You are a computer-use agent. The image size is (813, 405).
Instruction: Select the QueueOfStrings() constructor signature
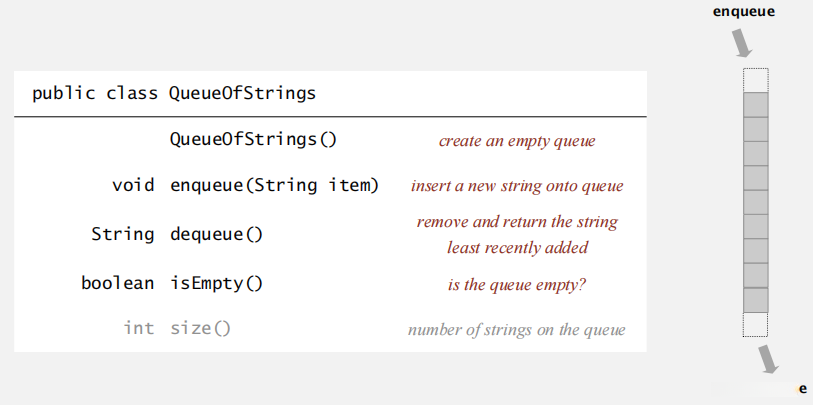tap(253, 139)
